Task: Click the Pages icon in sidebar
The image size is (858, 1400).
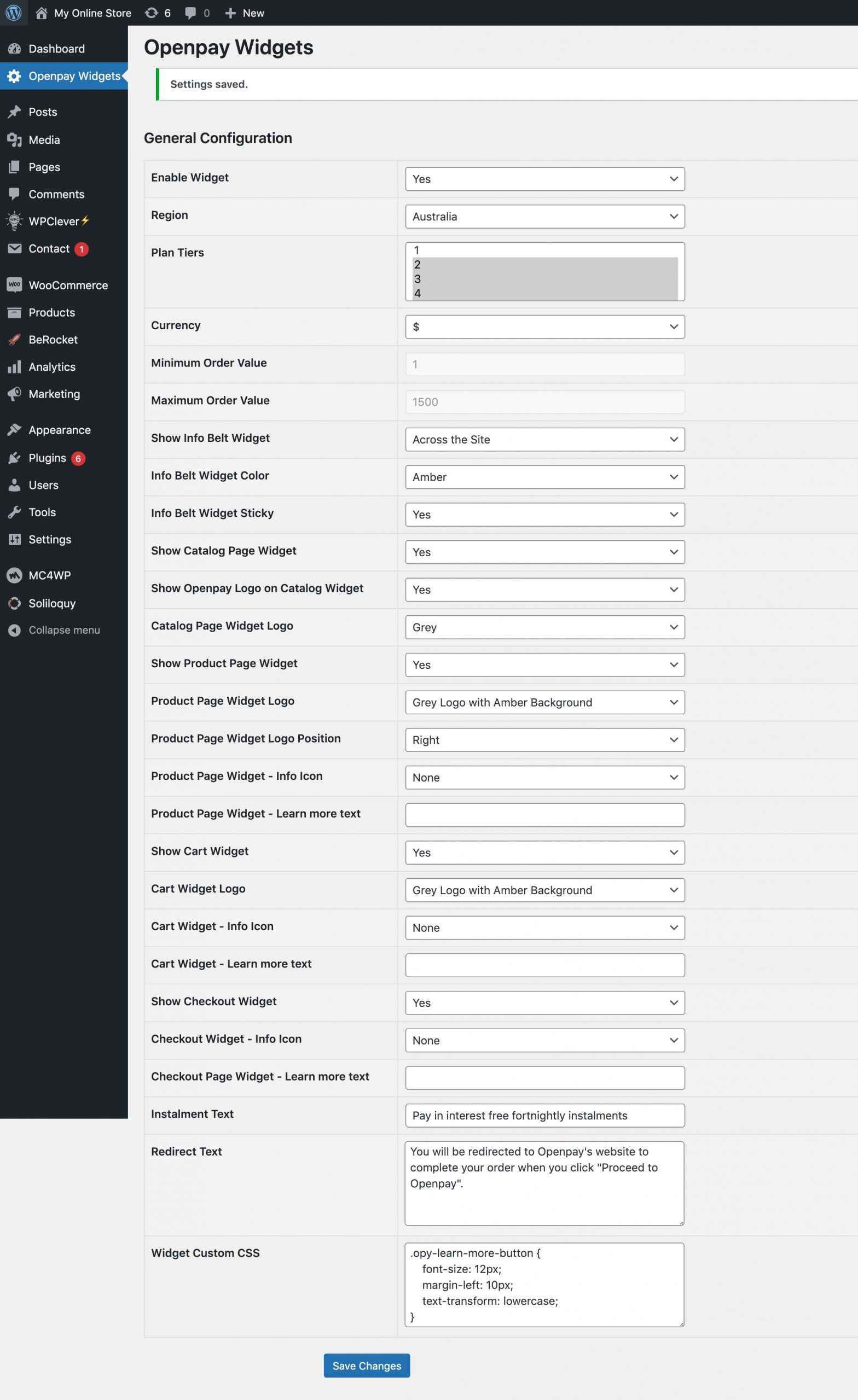Action: pos(14,167)
